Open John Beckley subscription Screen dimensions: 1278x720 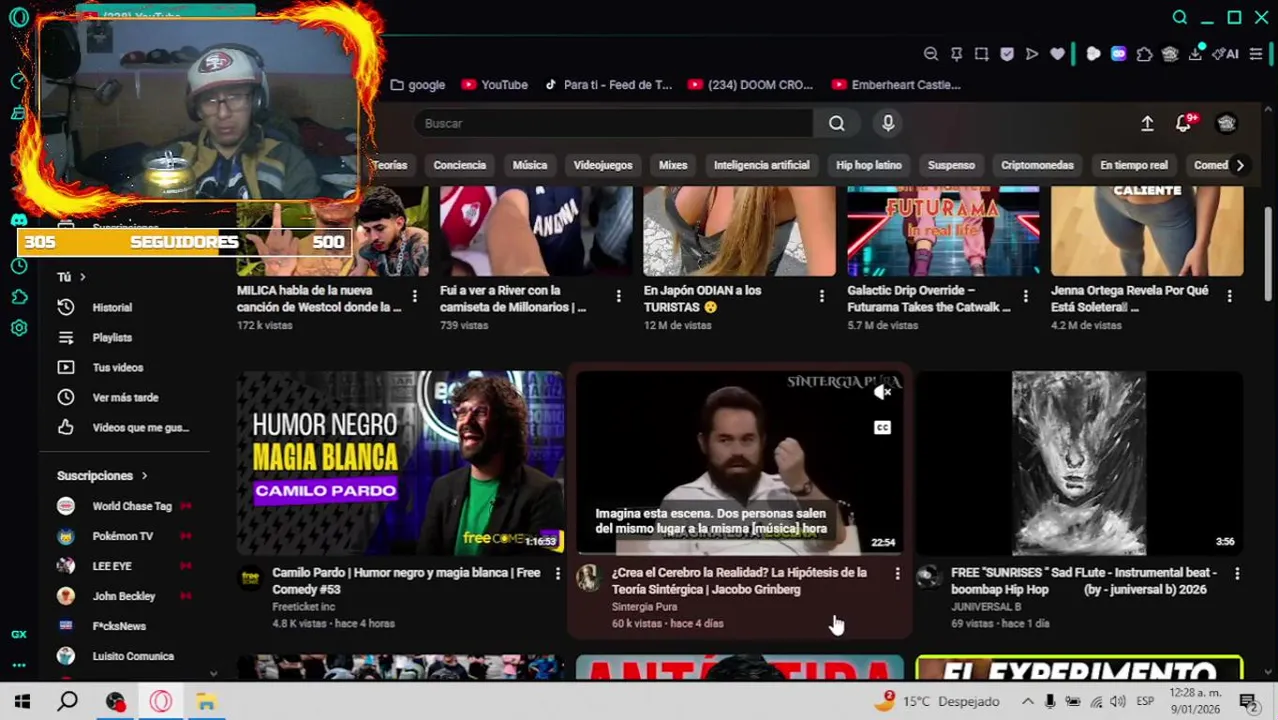tap(125, 596)
